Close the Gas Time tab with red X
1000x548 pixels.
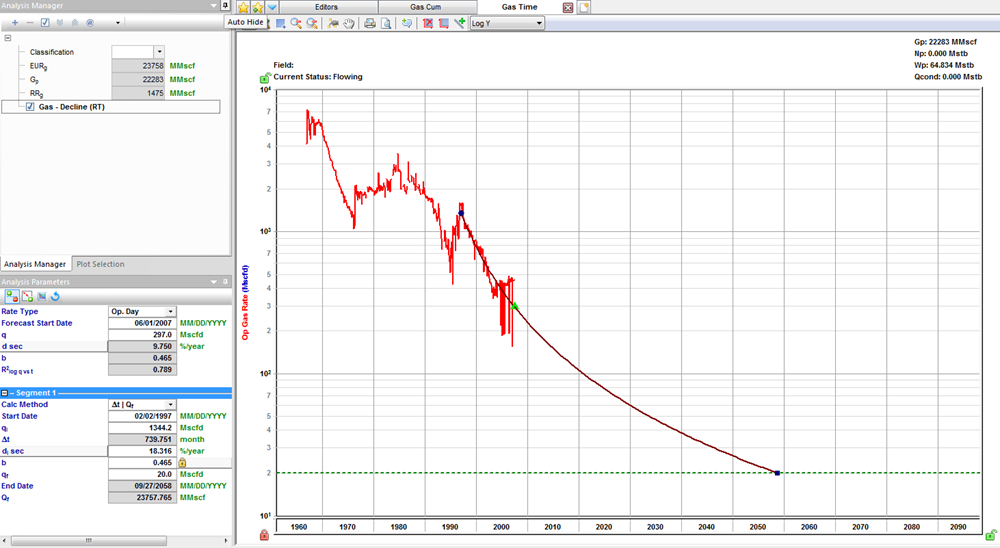568,8
